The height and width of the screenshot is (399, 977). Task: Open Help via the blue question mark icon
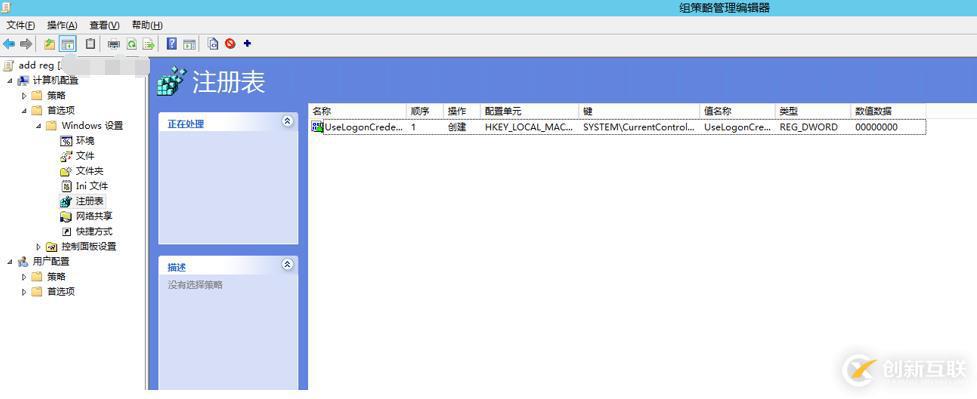click(172, 44)
